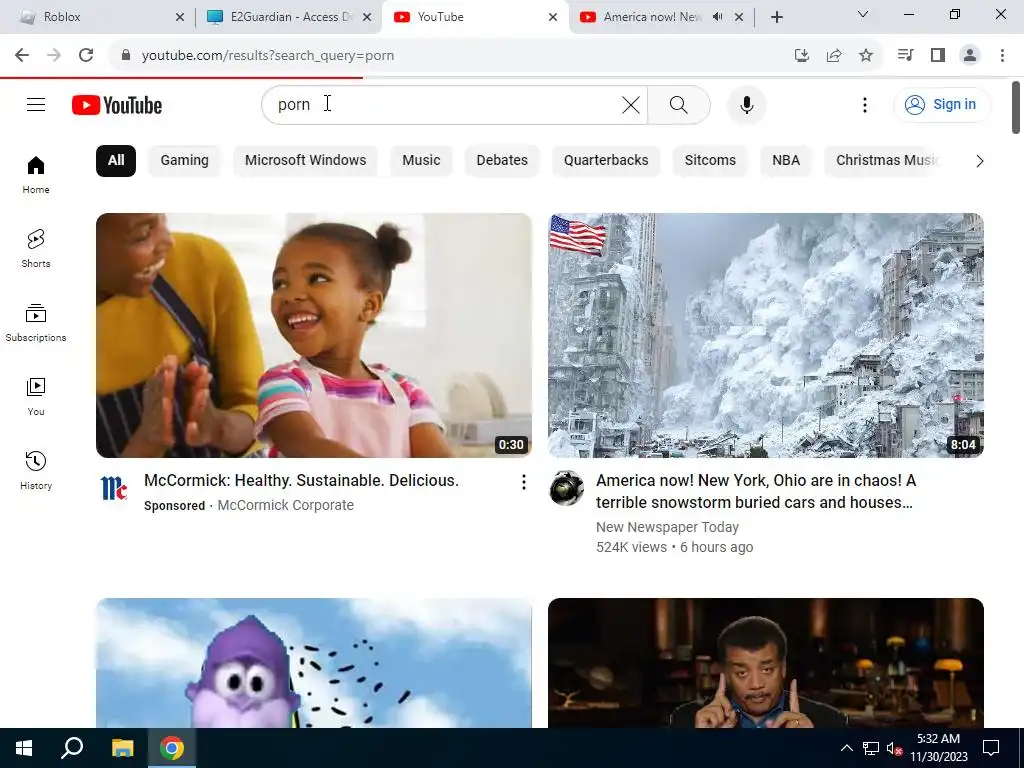View site information lock icon
This screenshot has height=768, width=1024.
click(x=126, y=56)
